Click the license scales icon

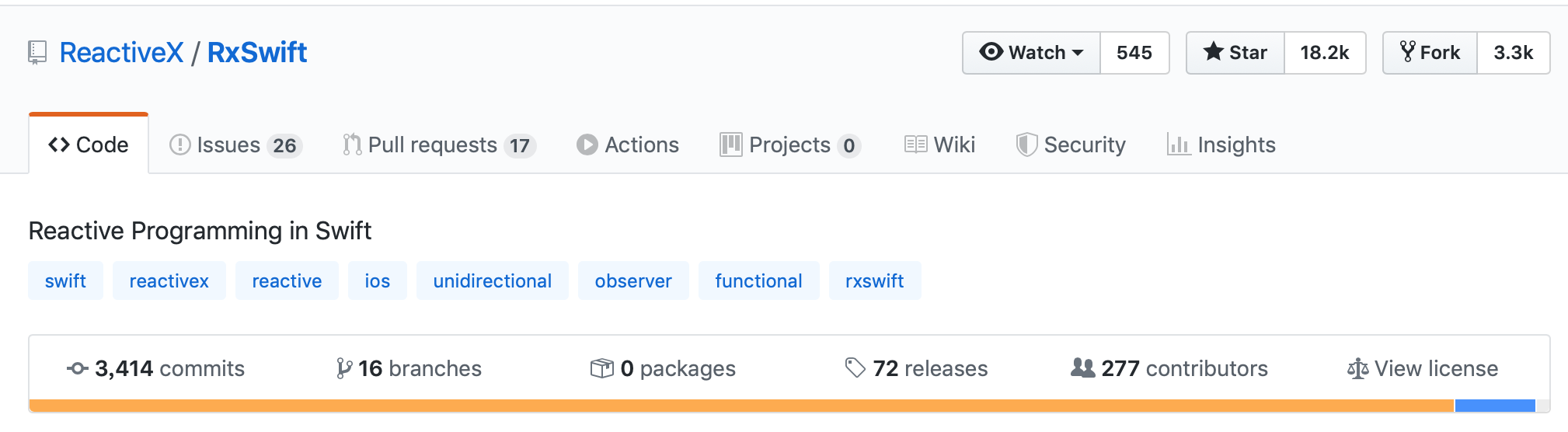pyautogui.click(x=1357, y=368)
